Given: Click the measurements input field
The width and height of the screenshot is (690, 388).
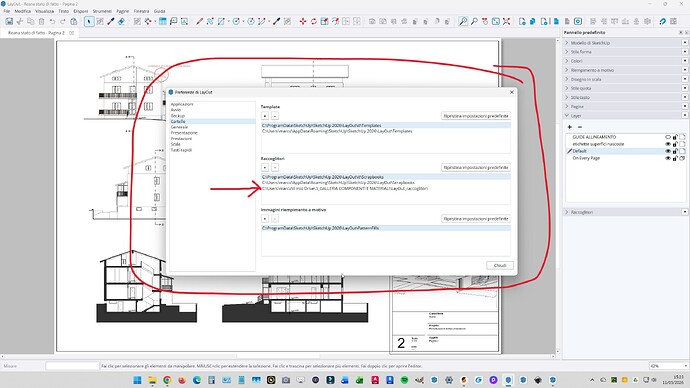Looking at the screenshot, I should click(x=72, y=366).
